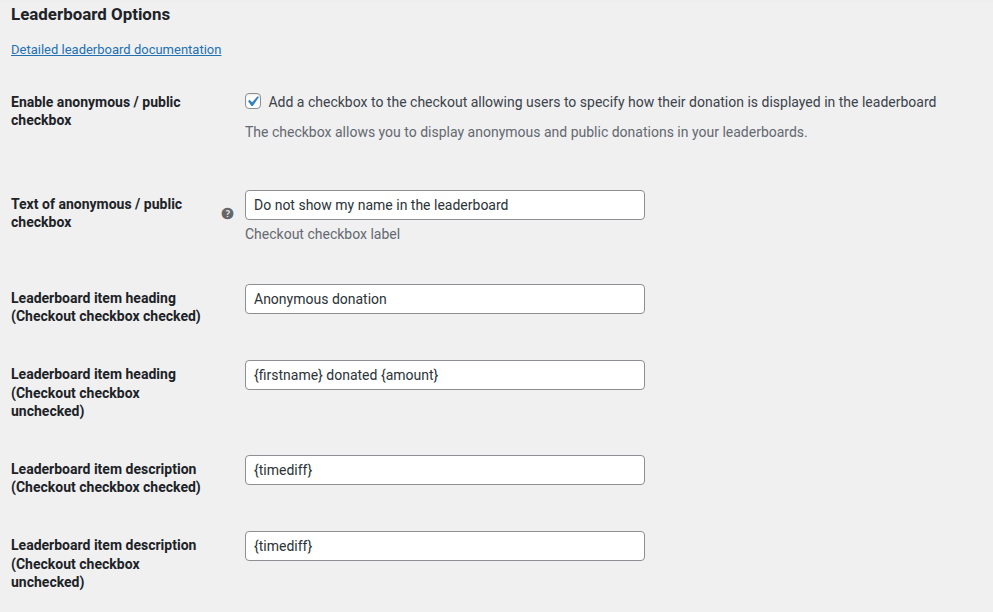Viewport: 993px width, 612px height.
Task: Click the 'Checkout checkbox label' helper text
Action: point(322,234)
